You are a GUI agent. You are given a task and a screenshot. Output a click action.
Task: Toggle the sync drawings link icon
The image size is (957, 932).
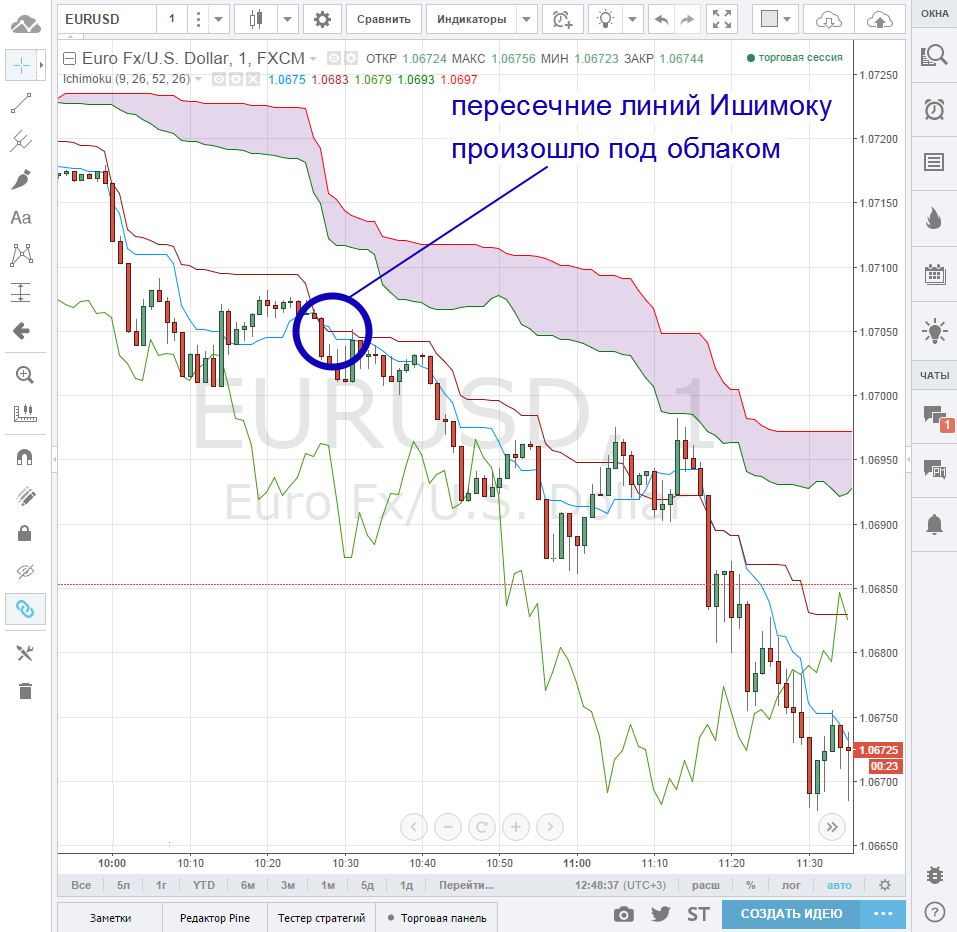pos(25,609)
